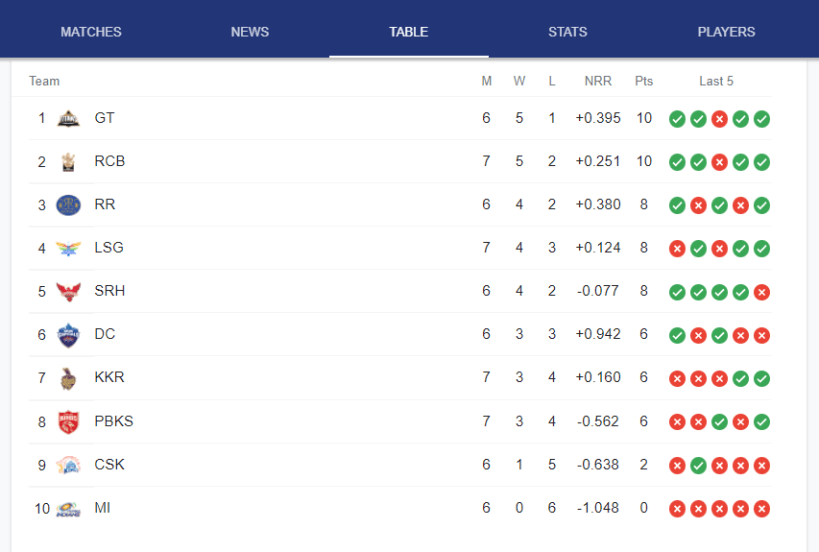Select the Rajasthan Royals round logo
819x552 pixels.
coord(68,205)
